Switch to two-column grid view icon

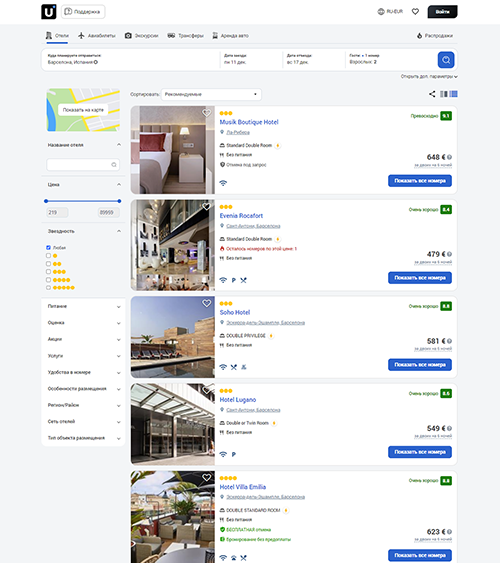coord(444,94)
